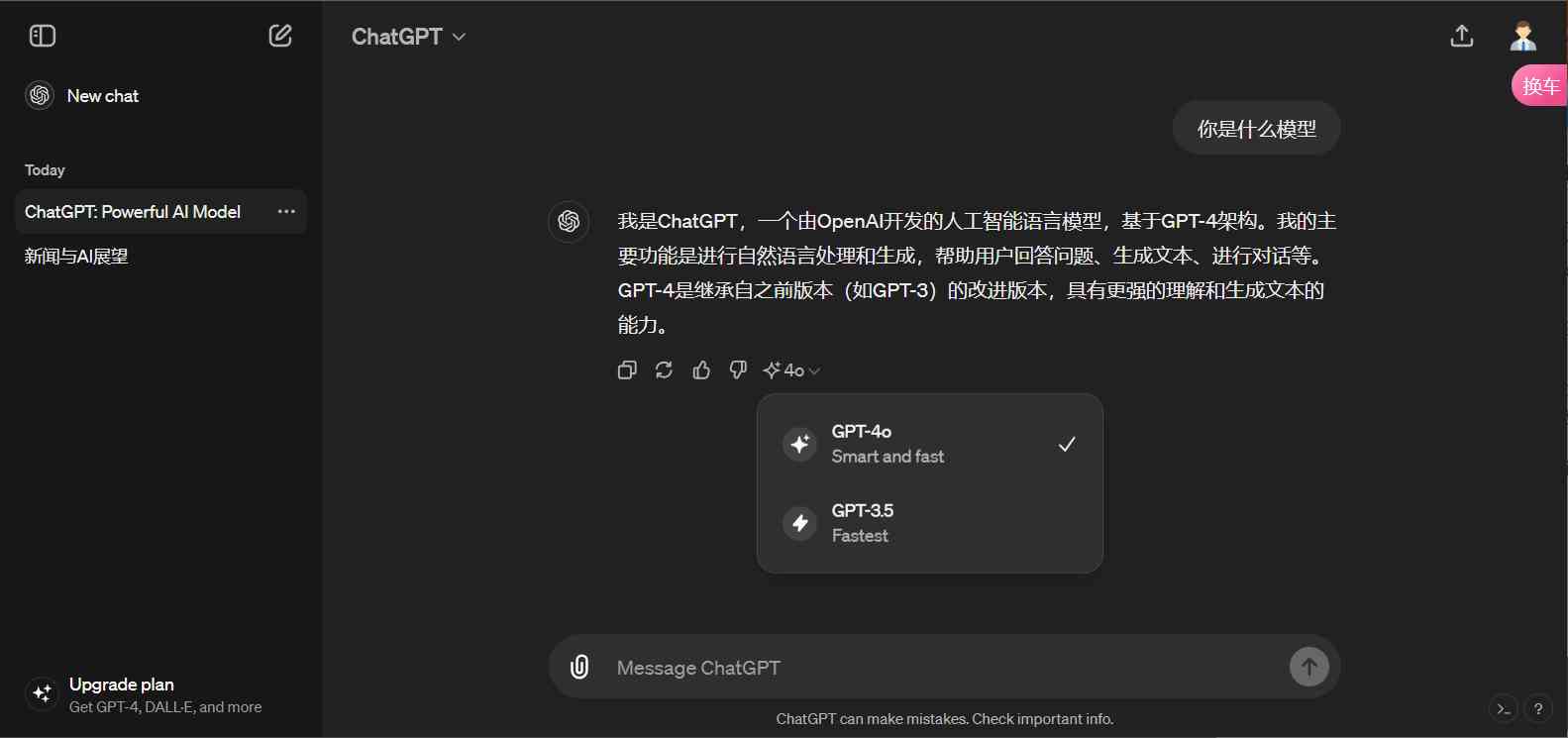The width and height of the screenshot is (1568, 738).
Task: Copy the assistant response
Action: [x=627, y=370]
